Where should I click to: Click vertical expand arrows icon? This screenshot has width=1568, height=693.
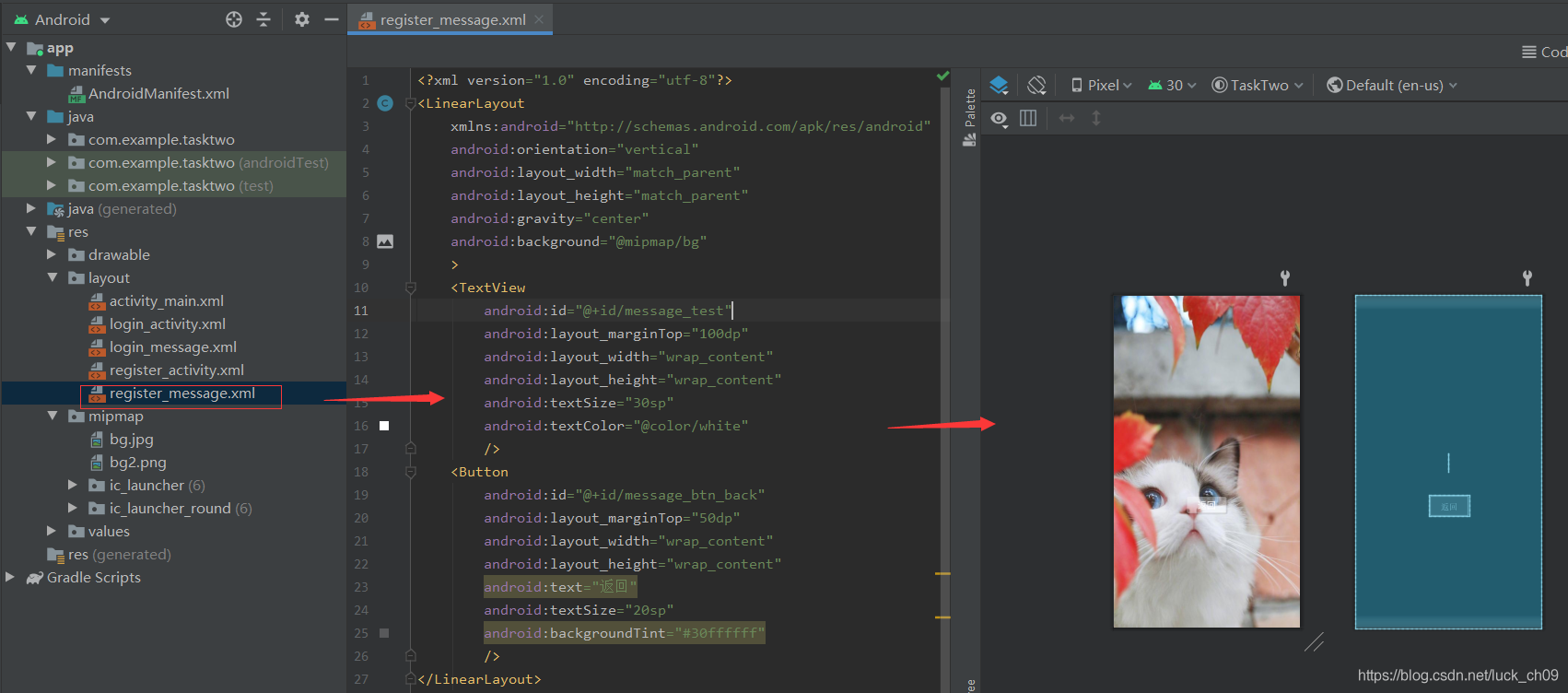pyautogui.click(x=1096, y=118)
